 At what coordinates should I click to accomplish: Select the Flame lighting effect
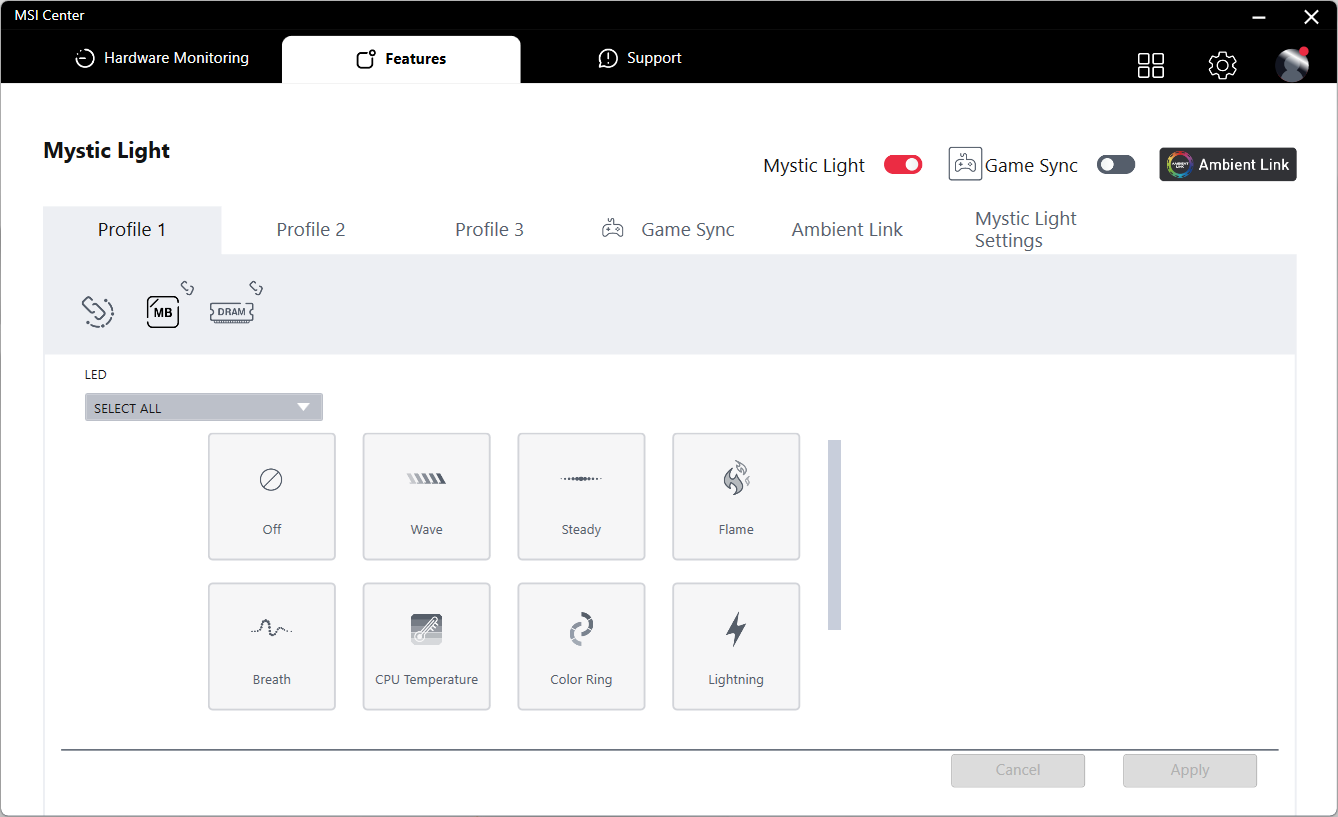pos(736,497)
